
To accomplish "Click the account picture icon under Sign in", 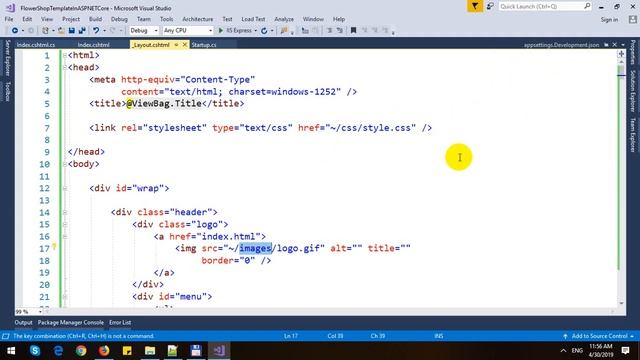I will coord(633,19).
